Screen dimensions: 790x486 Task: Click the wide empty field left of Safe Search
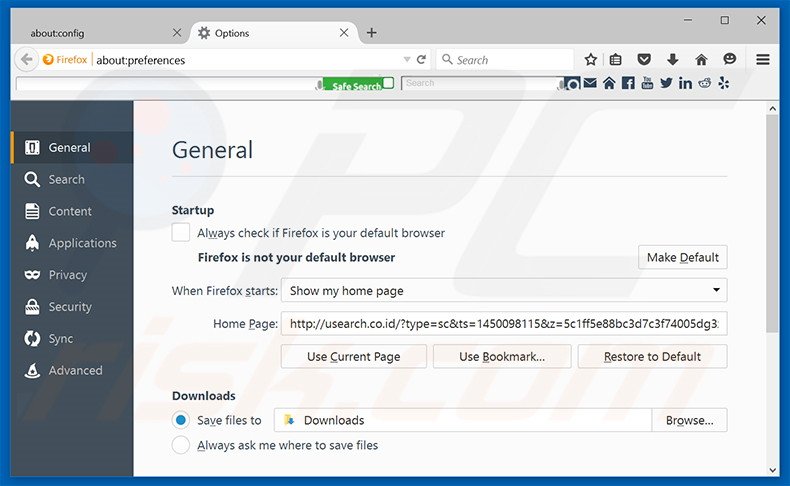coord(166,84)
